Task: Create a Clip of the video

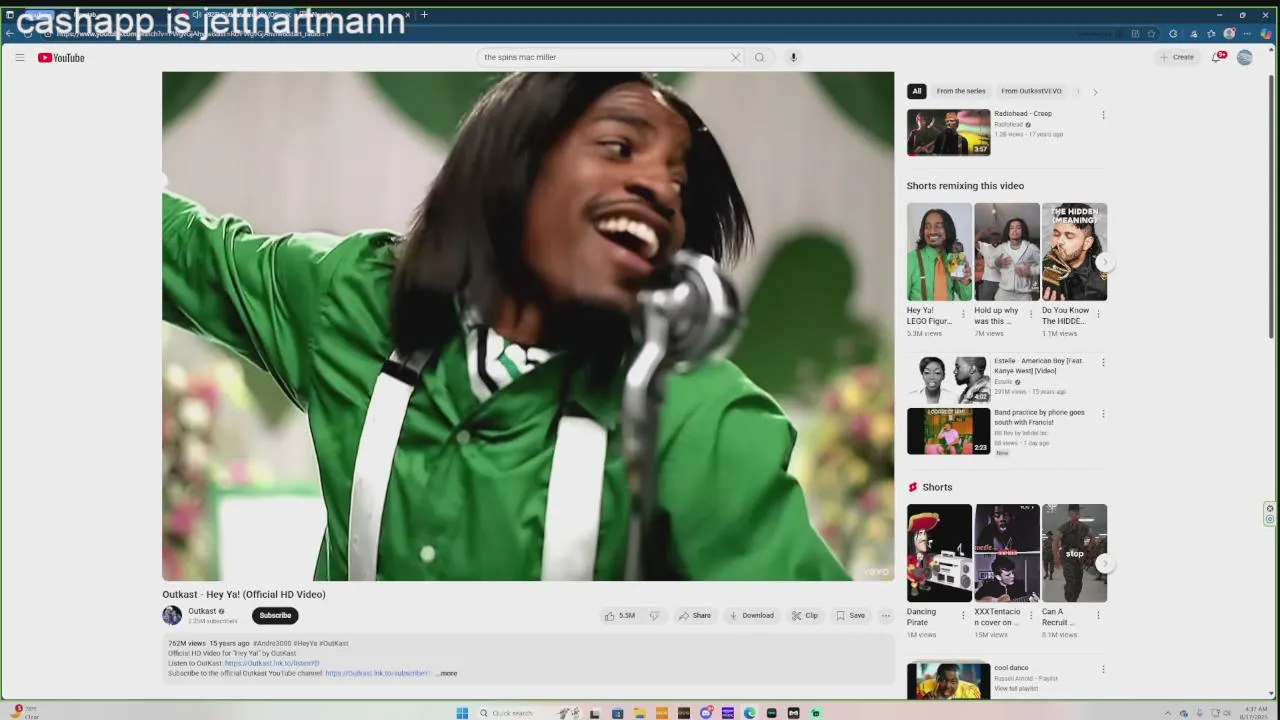Action: [805, 616]
